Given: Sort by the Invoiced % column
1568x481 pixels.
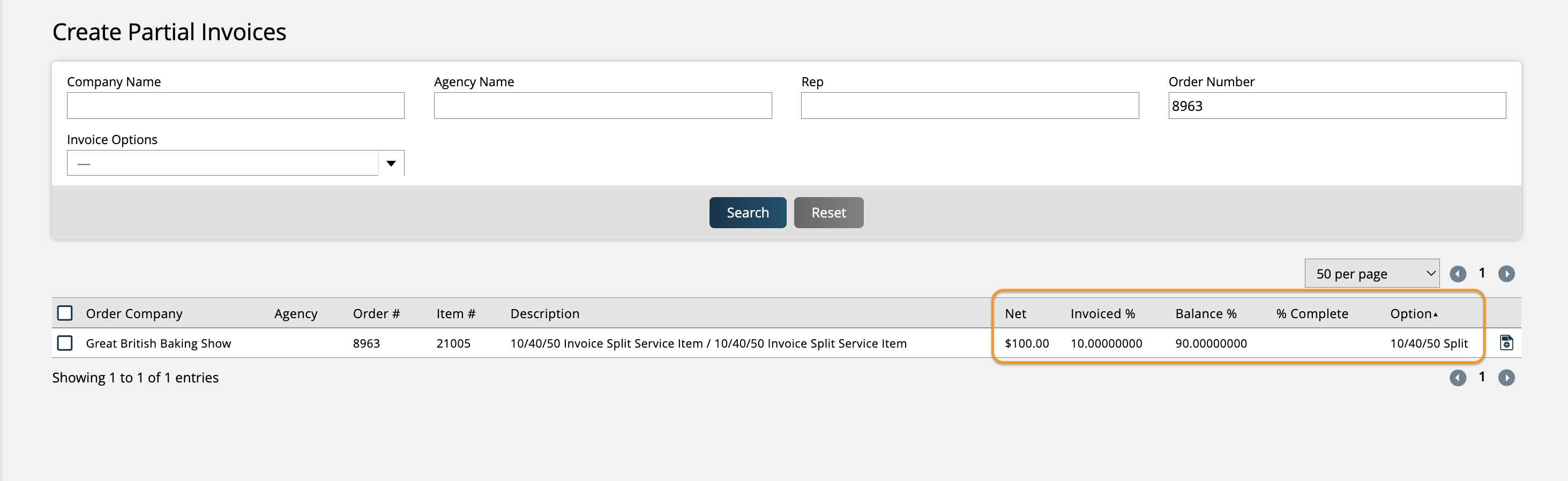Looking at the screenshot, I should (x=1102, y=314).
